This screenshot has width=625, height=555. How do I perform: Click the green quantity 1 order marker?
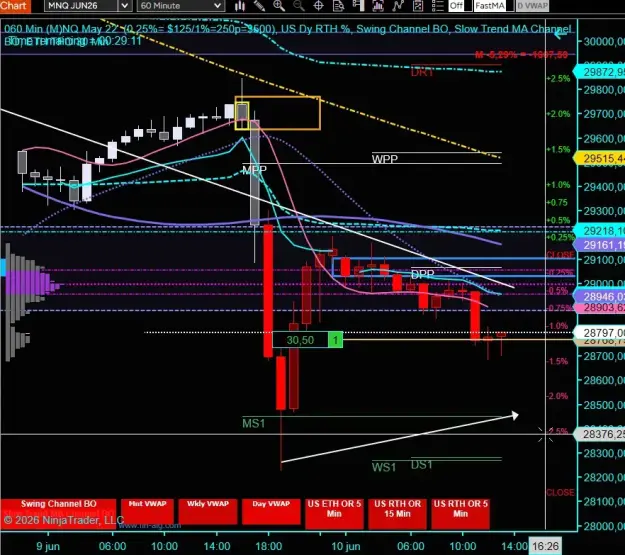point(336,340)
